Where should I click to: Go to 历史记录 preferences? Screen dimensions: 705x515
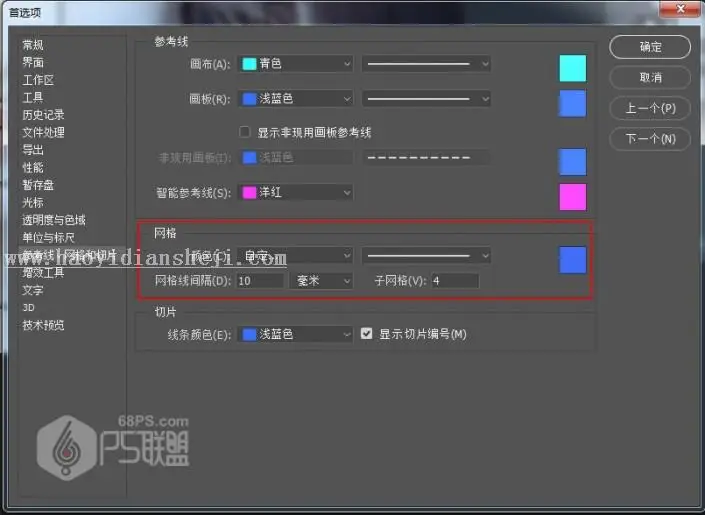pyautogui.click(x=43, y=115)
